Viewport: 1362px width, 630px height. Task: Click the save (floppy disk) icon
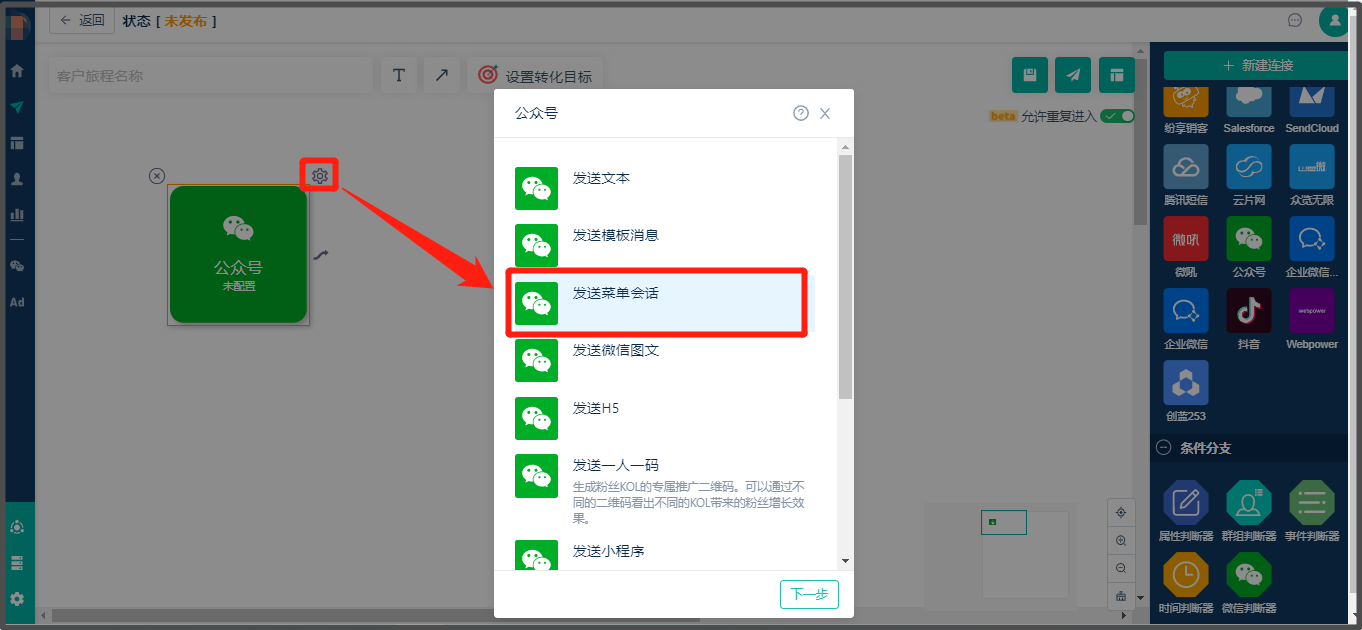click(x=1030, y=75)
